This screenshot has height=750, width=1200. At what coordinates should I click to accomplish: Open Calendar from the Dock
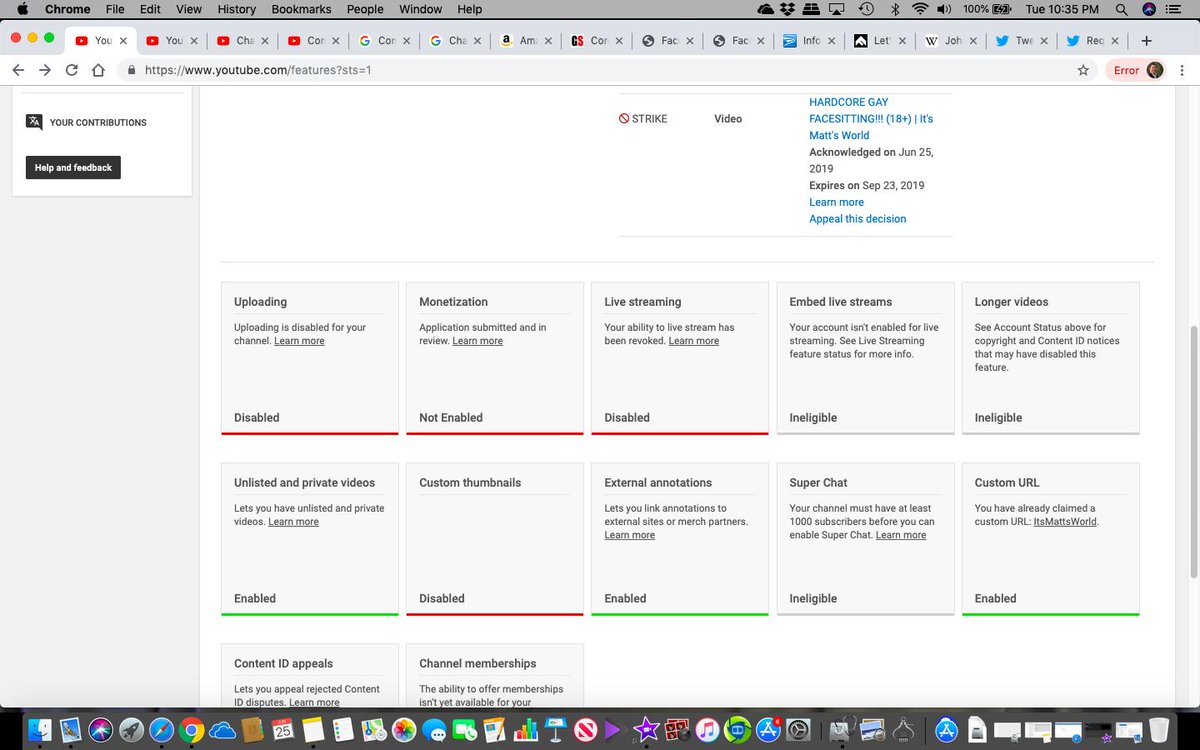[283, 730]
